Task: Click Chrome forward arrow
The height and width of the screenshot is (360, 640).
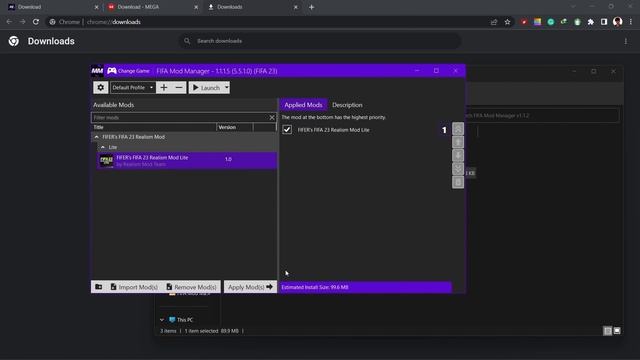Action: [22, 22]
